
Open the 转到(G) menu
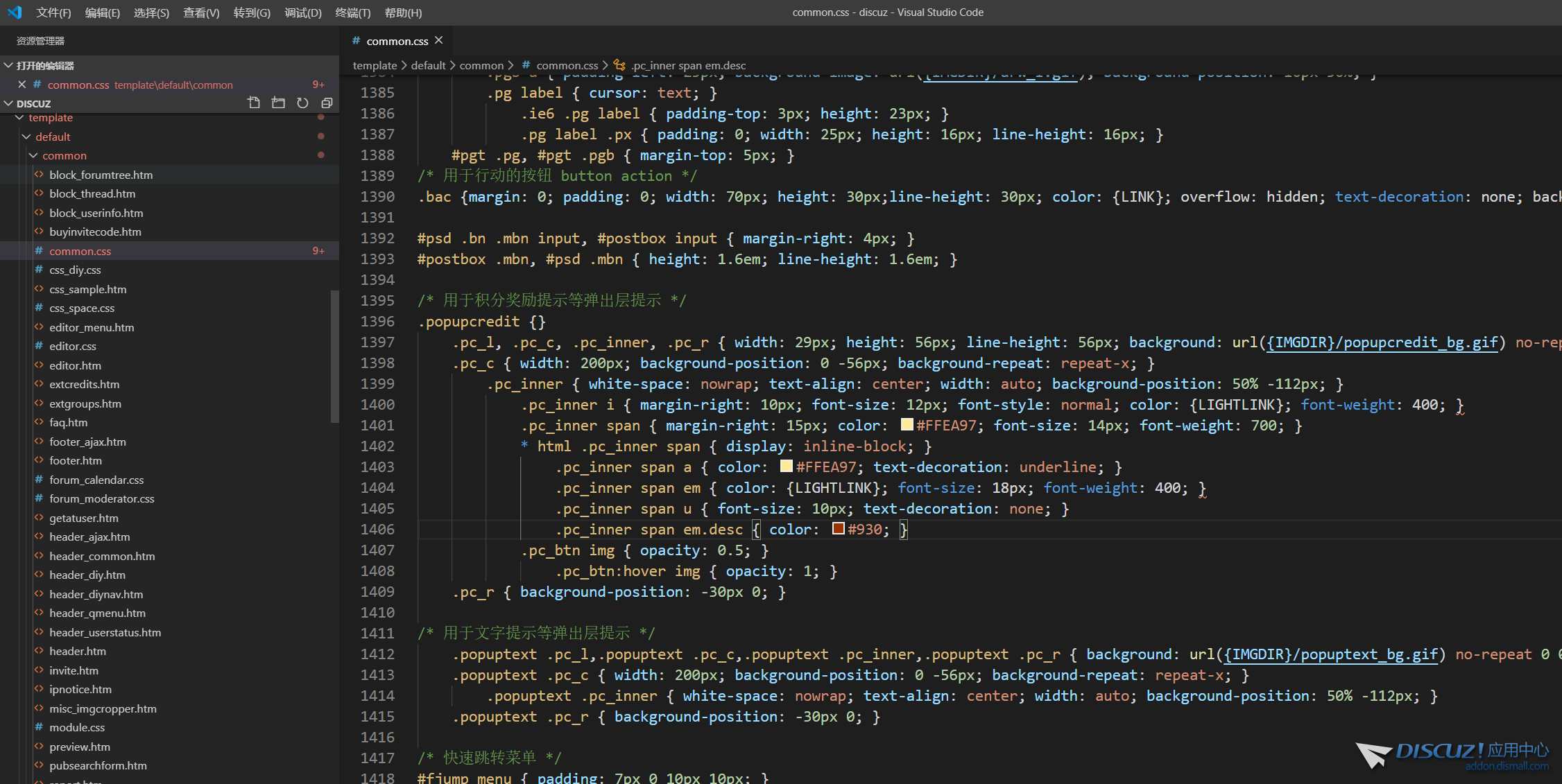252,12
